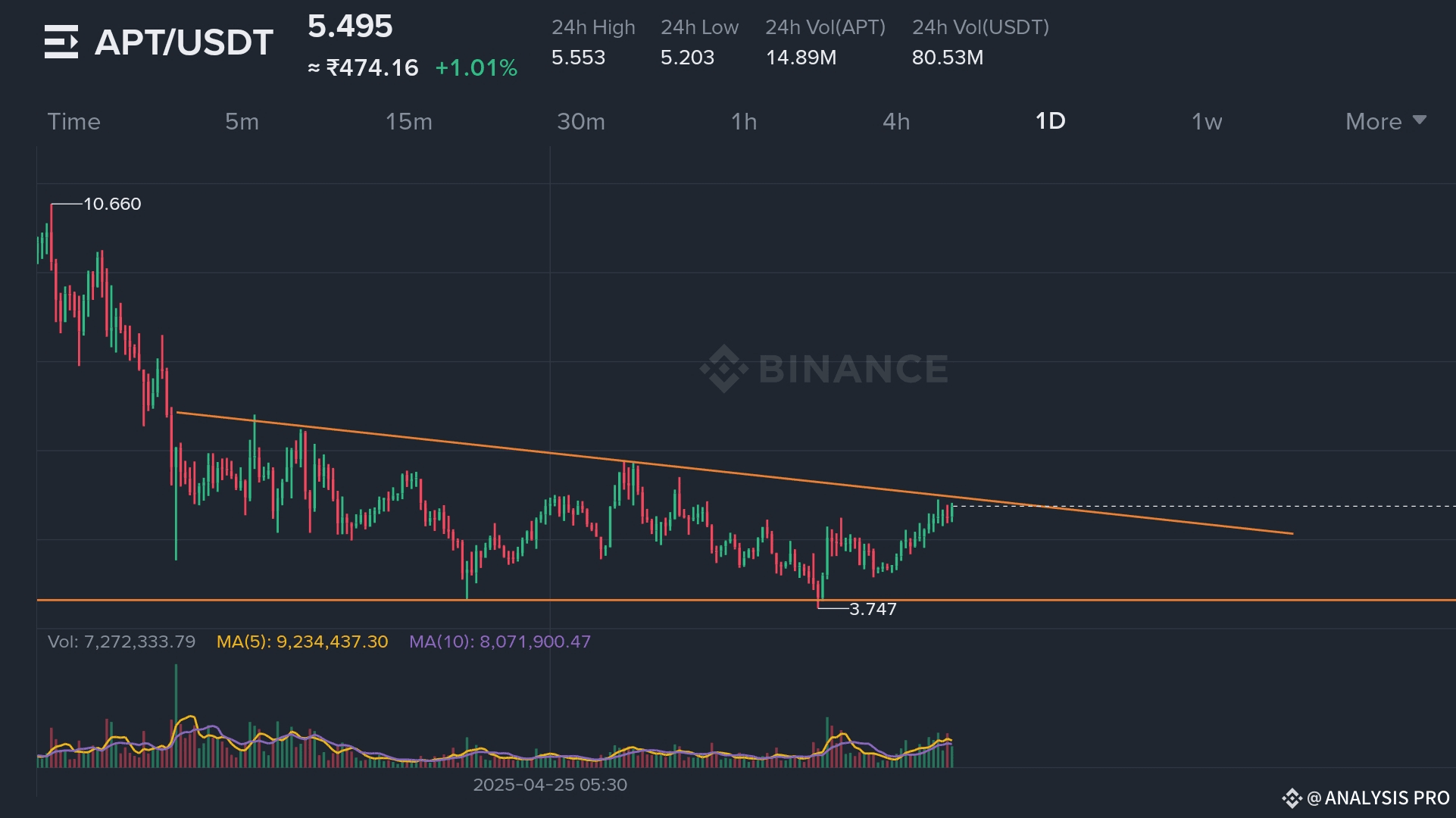Click the 3.747 low price marker
1456x818 pixels.
(873, 609)
